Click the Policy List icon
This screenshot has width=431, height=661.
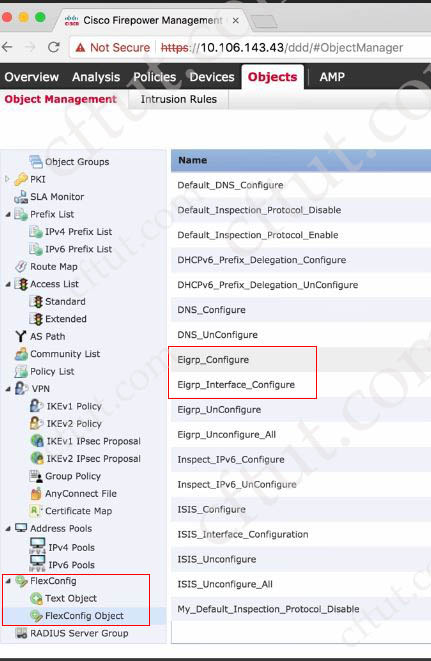pos(21,371)
